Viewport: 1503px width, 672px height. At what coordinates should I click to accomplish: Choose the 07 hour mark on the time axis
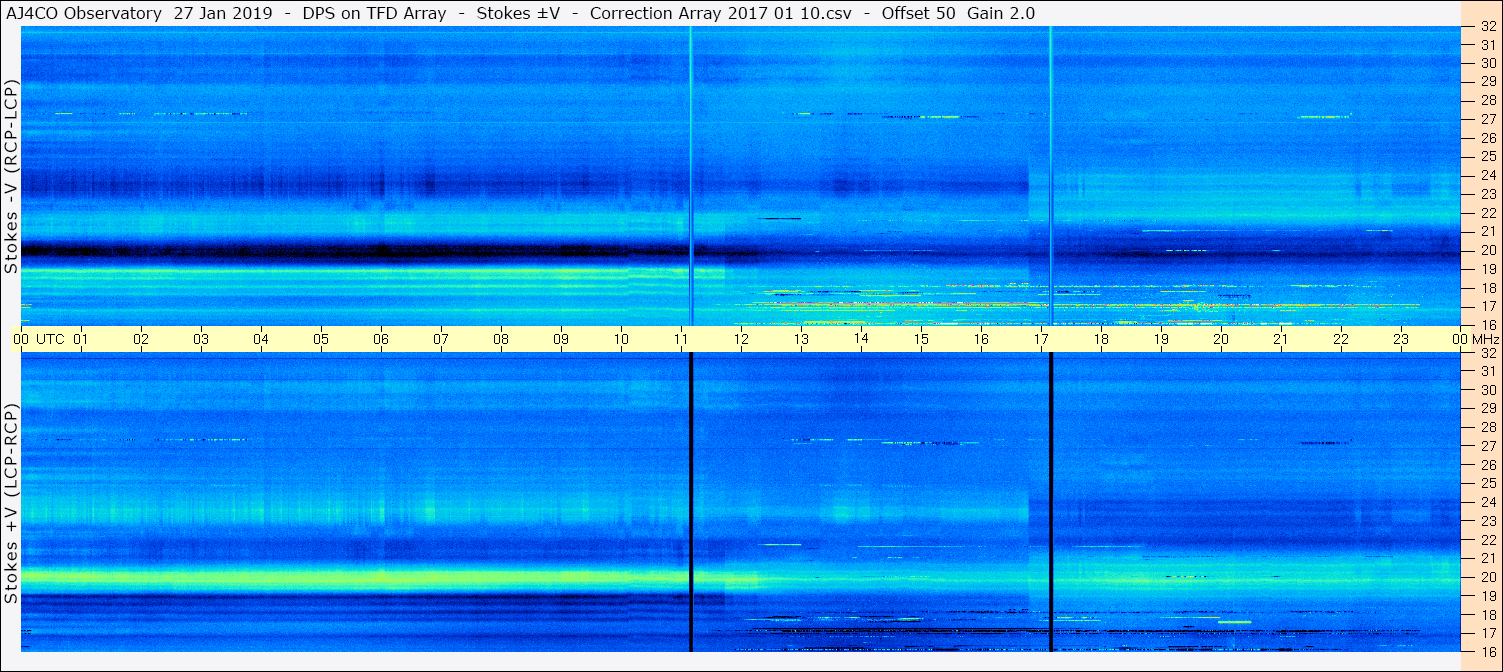442,339
